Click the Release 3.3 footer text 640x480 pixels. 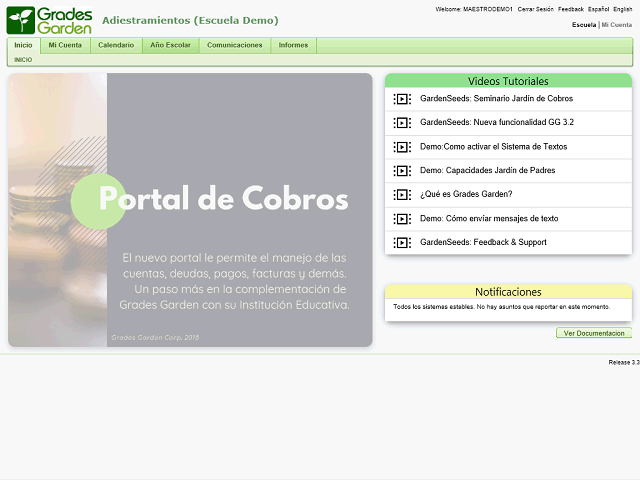(x=624, y=362)
